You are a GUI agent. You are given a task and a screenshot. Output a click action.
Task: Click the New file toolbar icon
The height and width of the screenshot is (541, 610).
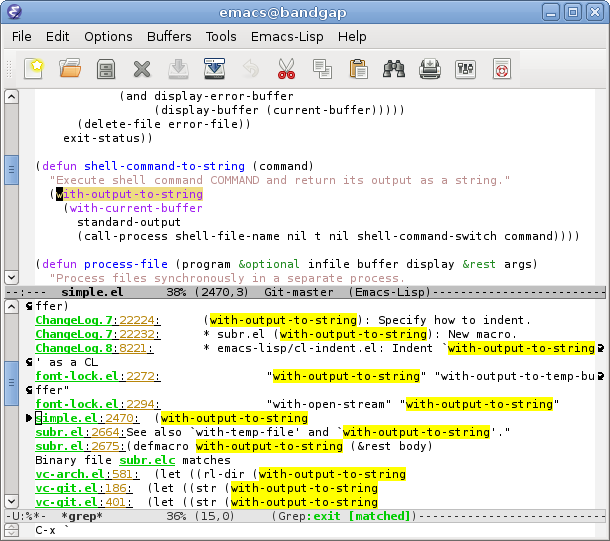pyautogui.click(x=33, y=69)
